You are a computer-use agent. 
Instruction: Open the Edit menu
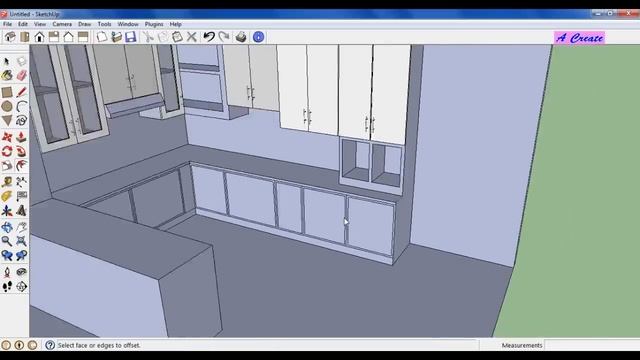coord(23,24)
